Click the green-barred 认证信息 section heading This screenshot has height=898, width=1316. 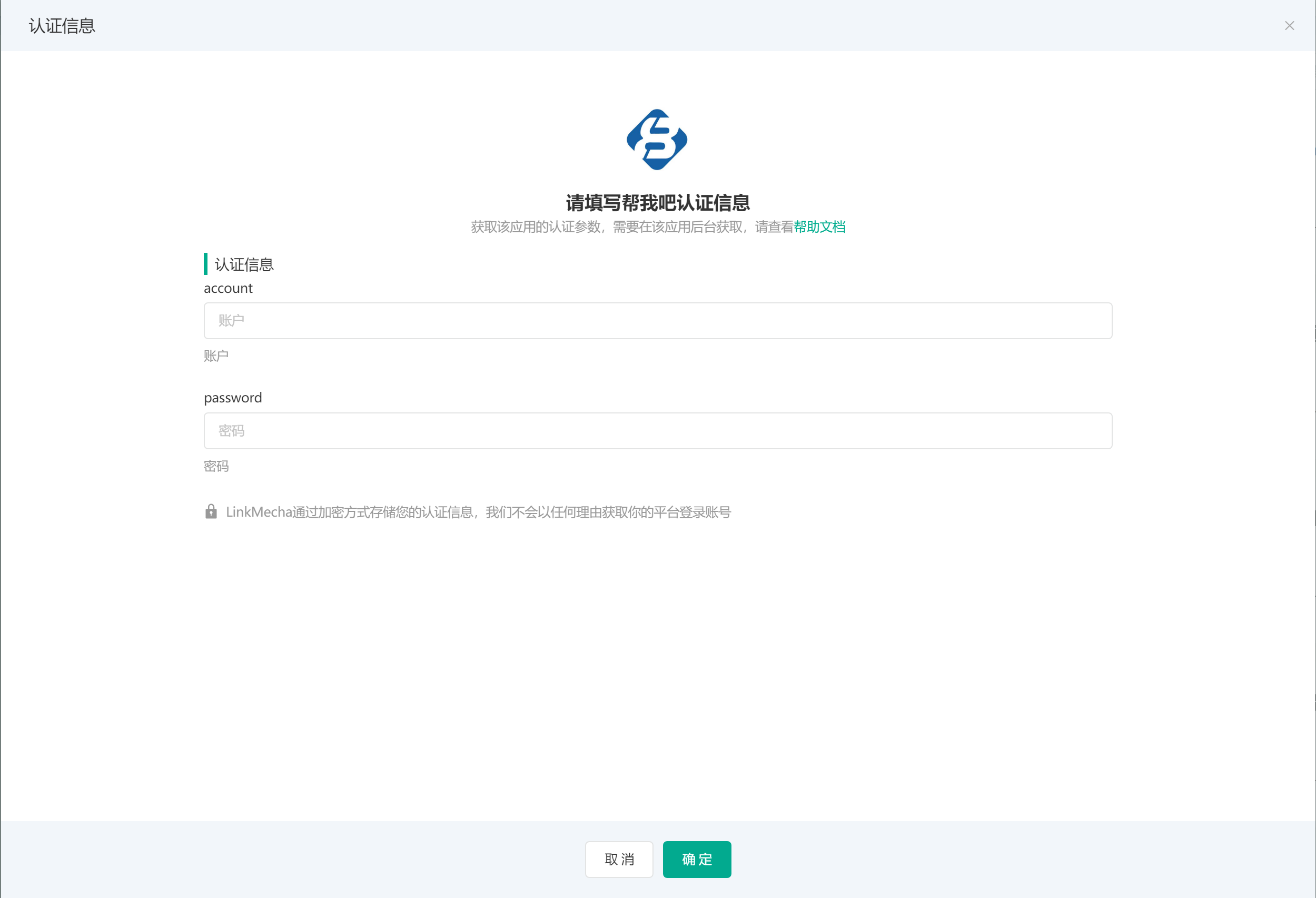click(x=244, y=264)
